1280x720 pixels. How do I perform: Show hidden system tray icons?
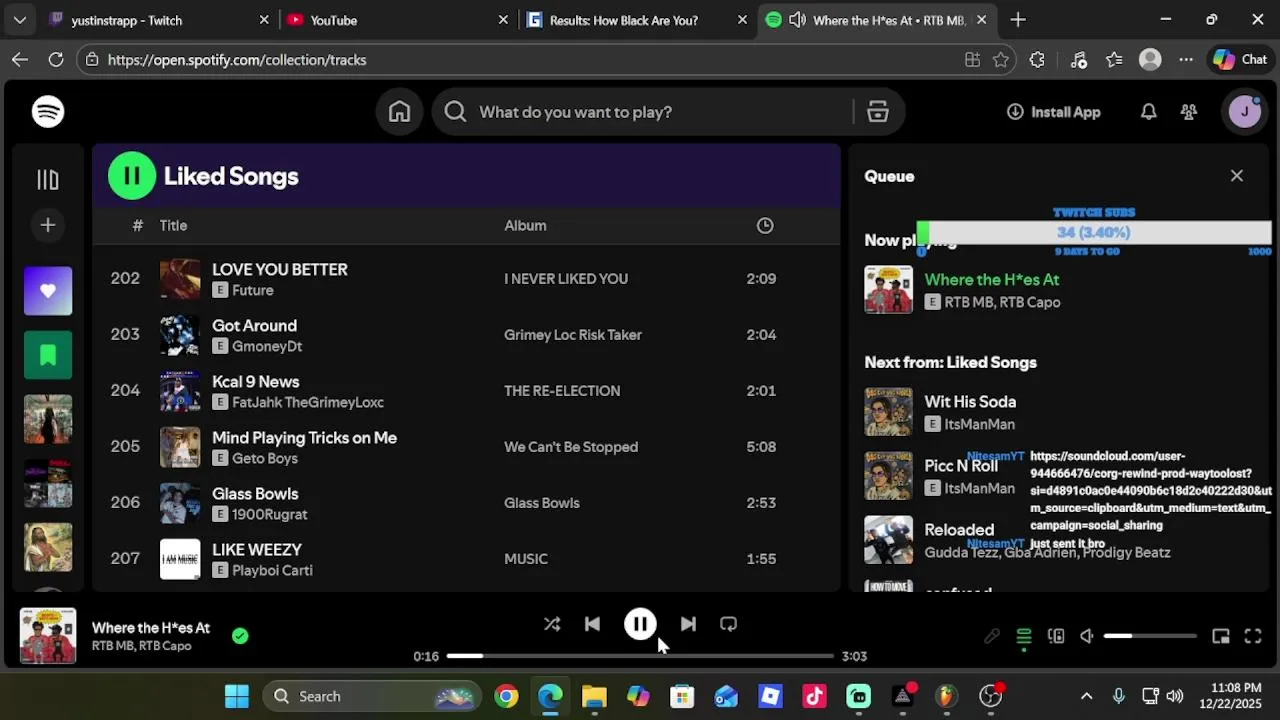pos(1086,697)
